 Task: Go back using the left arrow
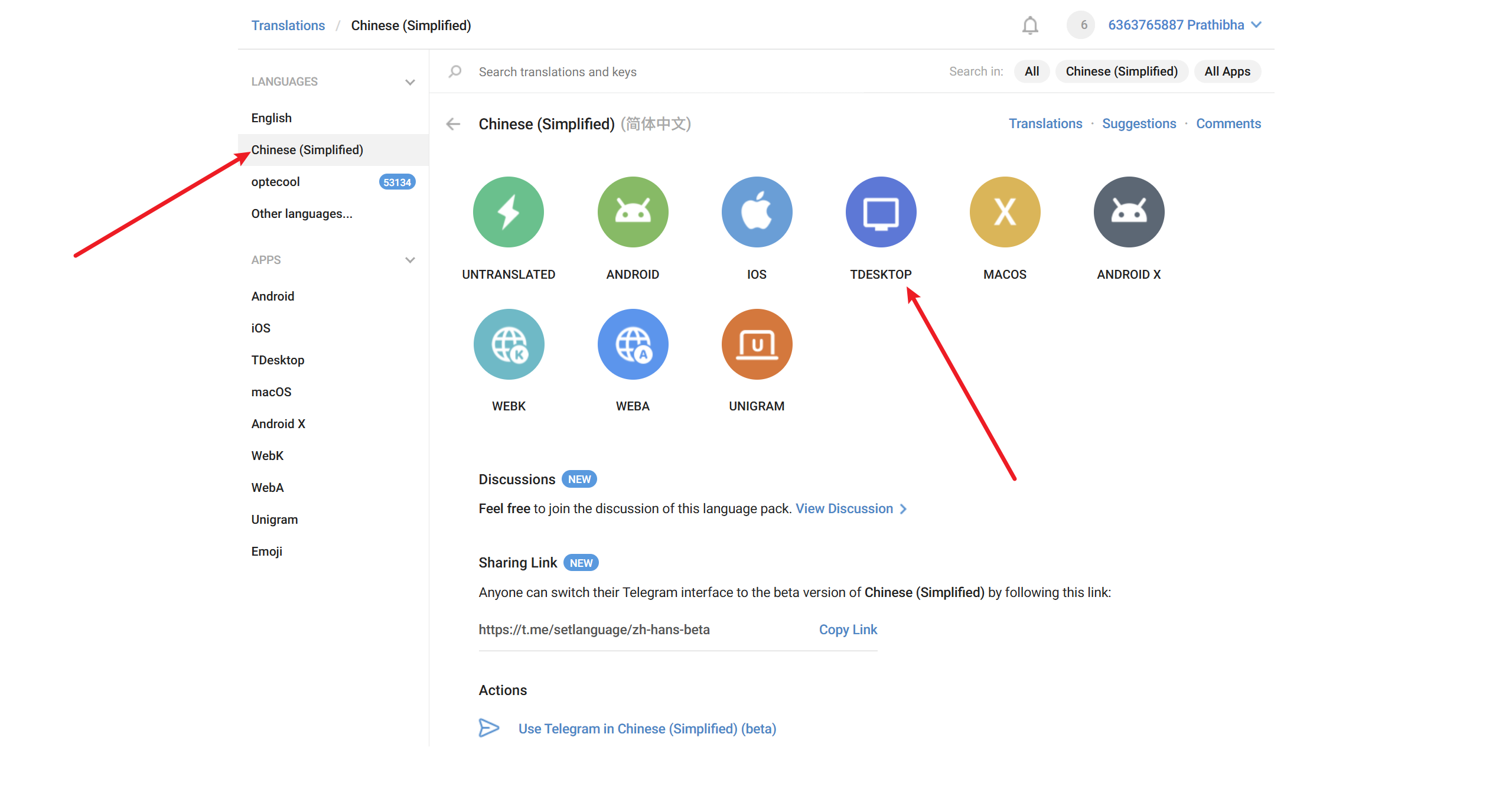click(453, 124)
